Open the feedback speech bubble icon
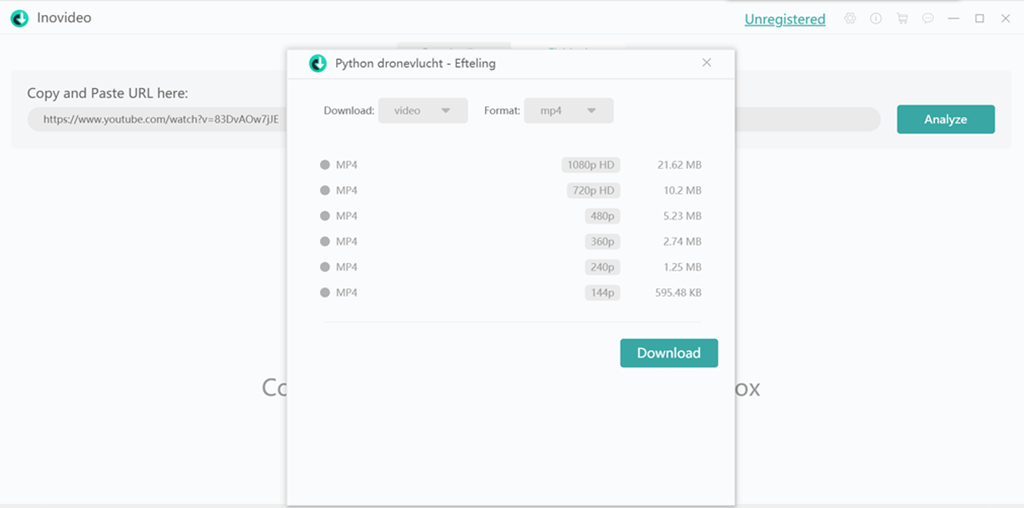Screen dimensions: 1024x508 (928, 19)
